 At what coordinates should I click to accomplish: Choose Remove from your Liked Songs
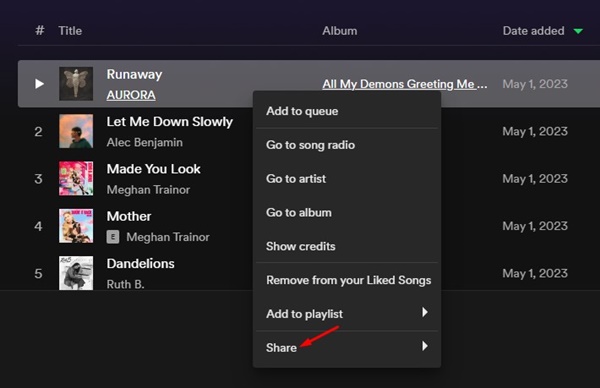click(x=347, y=280)
